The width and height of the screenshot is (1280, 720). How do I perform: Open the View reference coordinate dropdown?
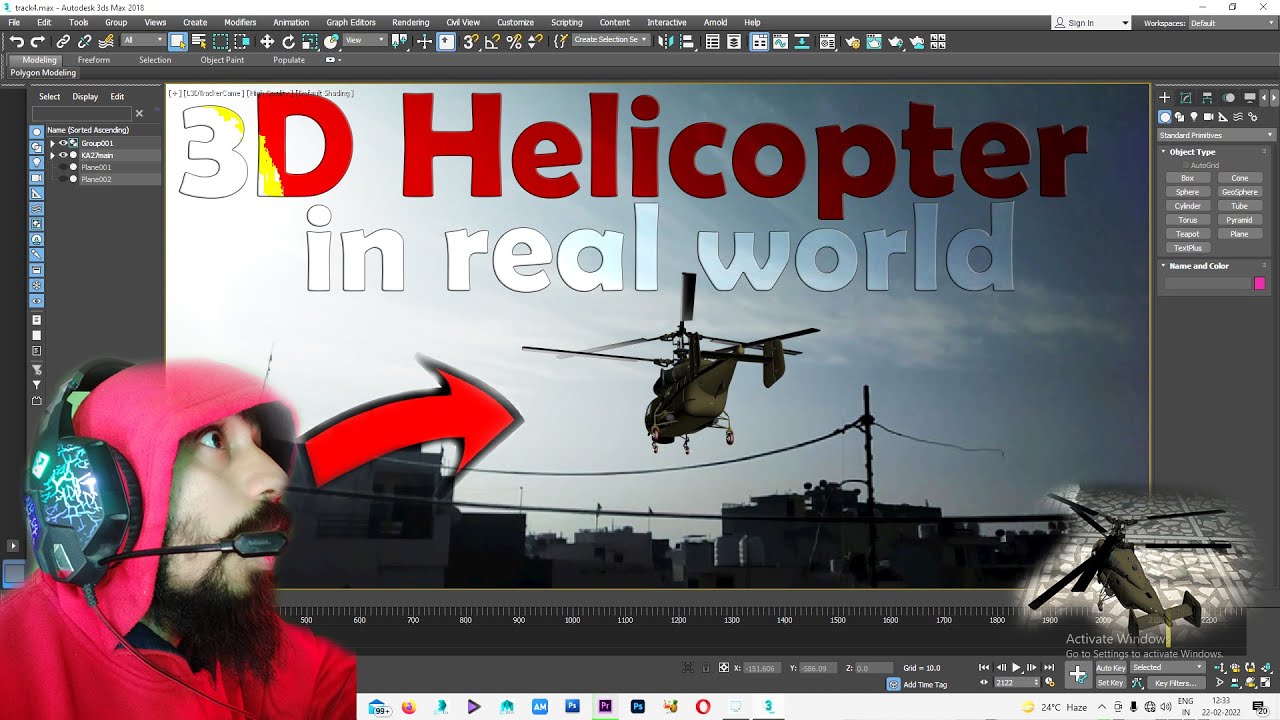365,41
